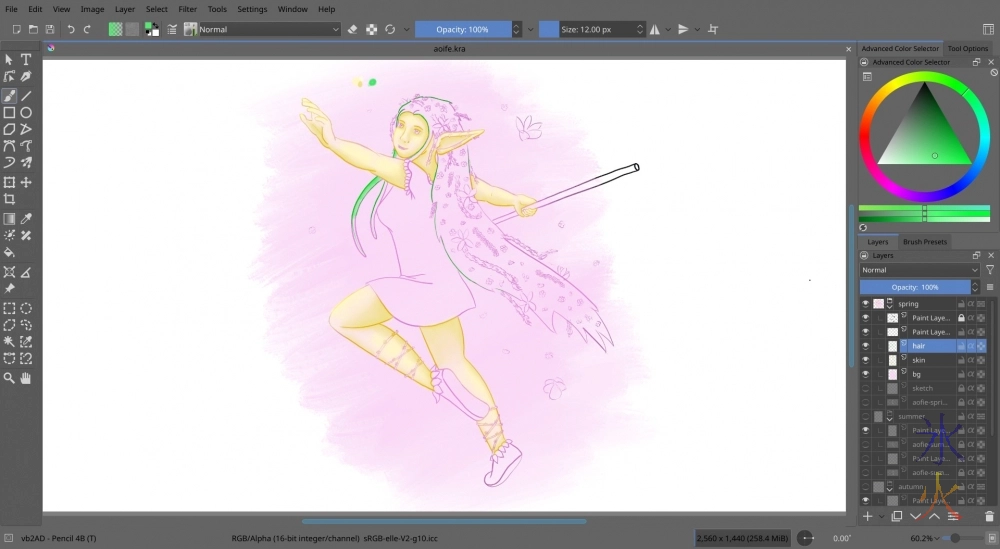1000x549 pixels.
Task: Hide the bg layer
Action: 866,374
